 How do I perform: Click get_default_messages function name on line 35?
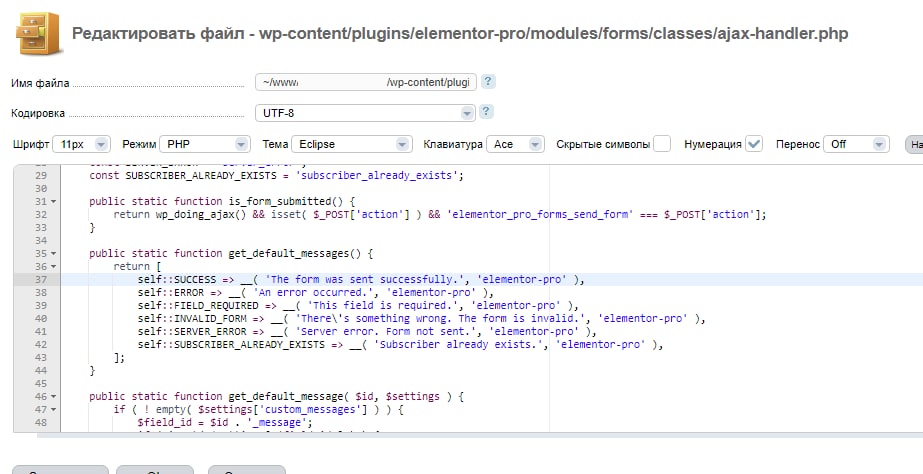[289, 253]
